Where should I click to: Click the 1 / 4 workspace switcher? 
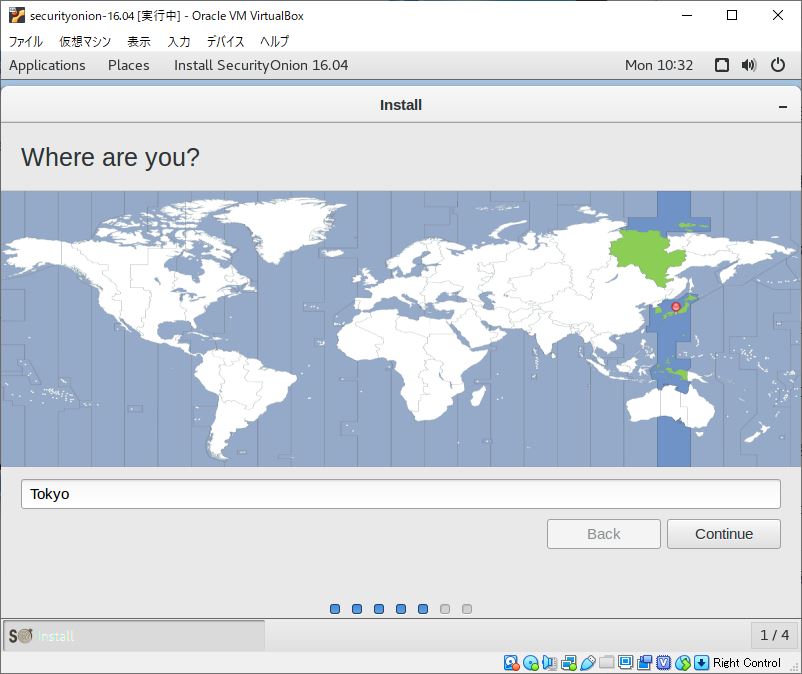774,635
